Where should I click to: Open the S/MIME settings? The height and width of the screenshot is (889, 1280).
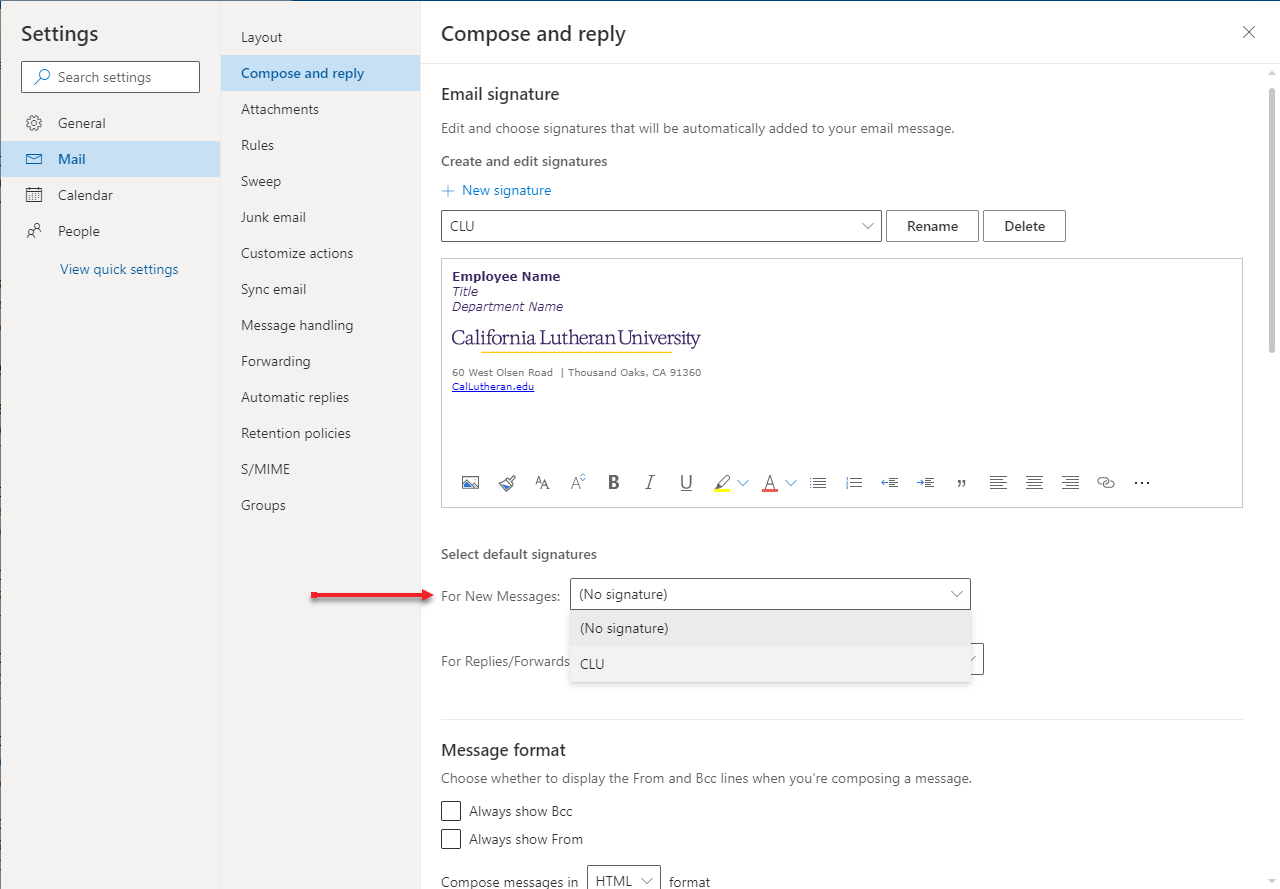coord(320,469)
